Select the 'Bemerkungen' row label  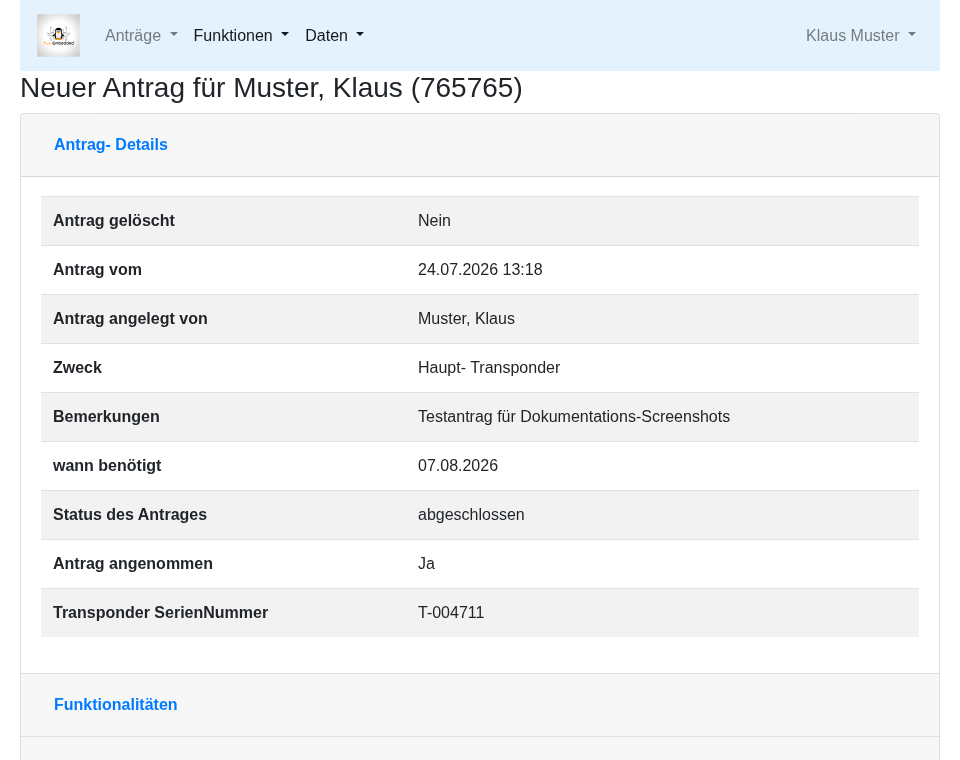click(107, 416)
